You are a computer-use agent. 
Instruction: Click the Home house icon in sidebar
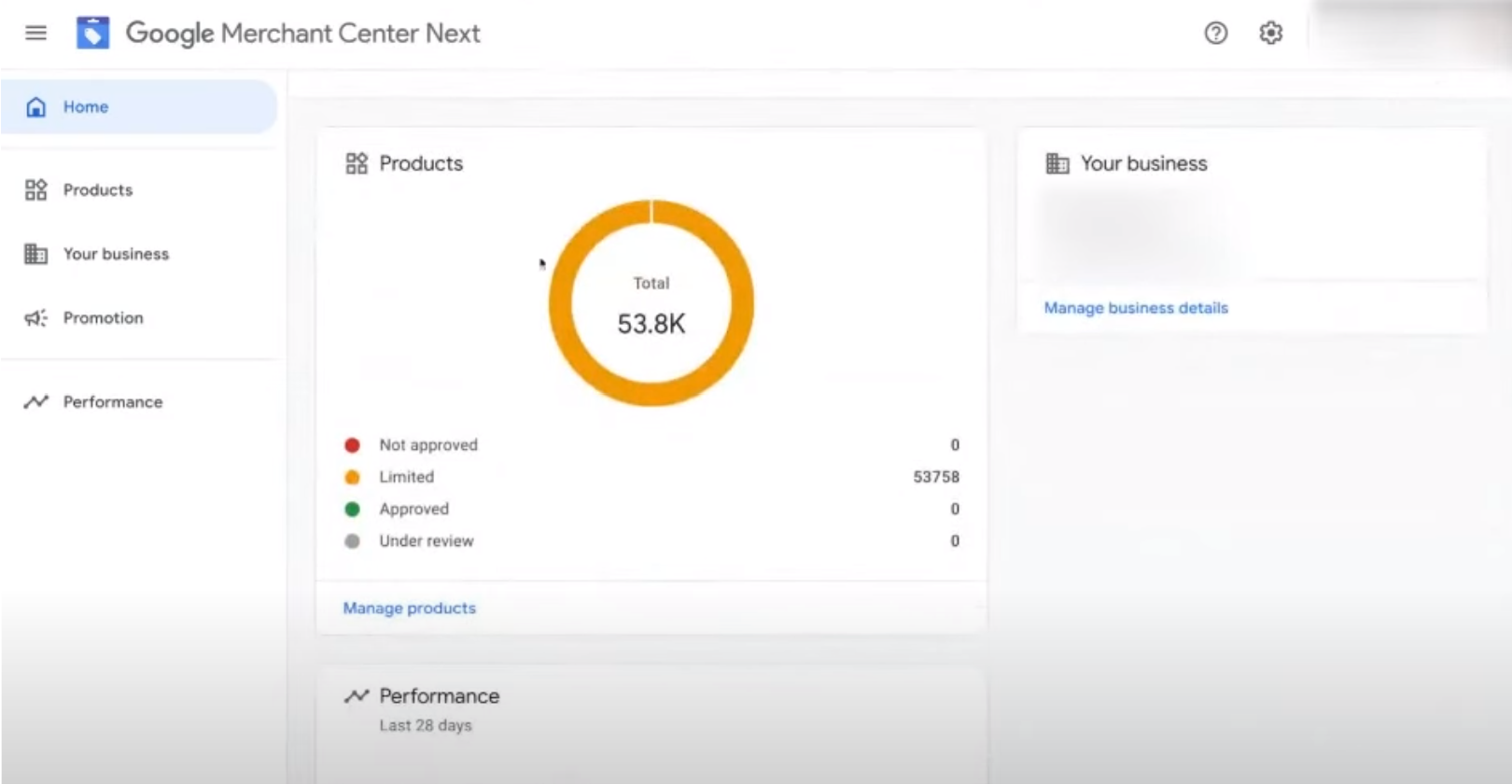pos(35,107)
